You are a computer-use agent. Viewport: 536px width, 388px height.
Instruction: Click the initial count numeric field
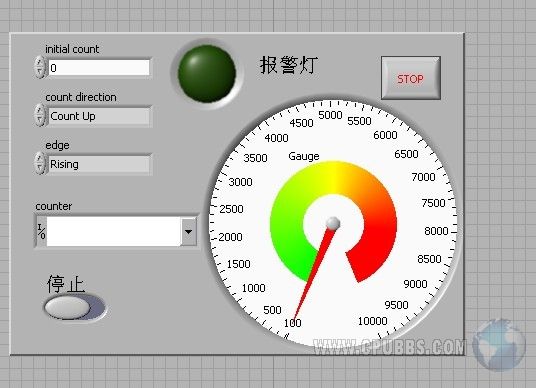coord(99,68)
